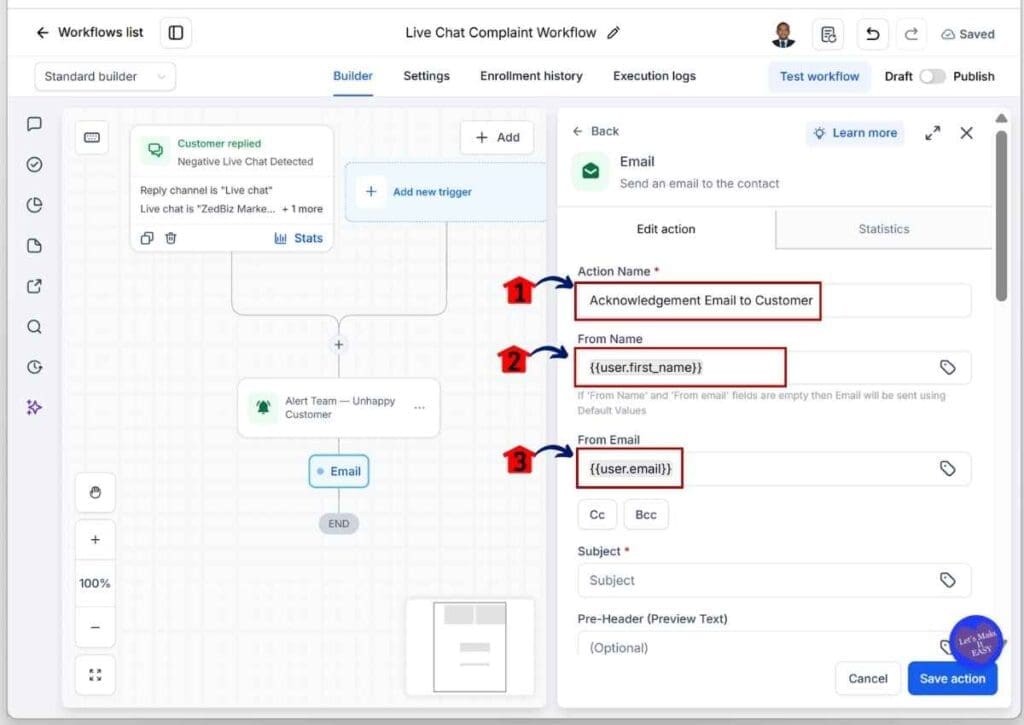Image resolution: width=1024 pixels, height=725 pixels.
Task: Switch to Builder tab
Action: click(x=353, y=76)
